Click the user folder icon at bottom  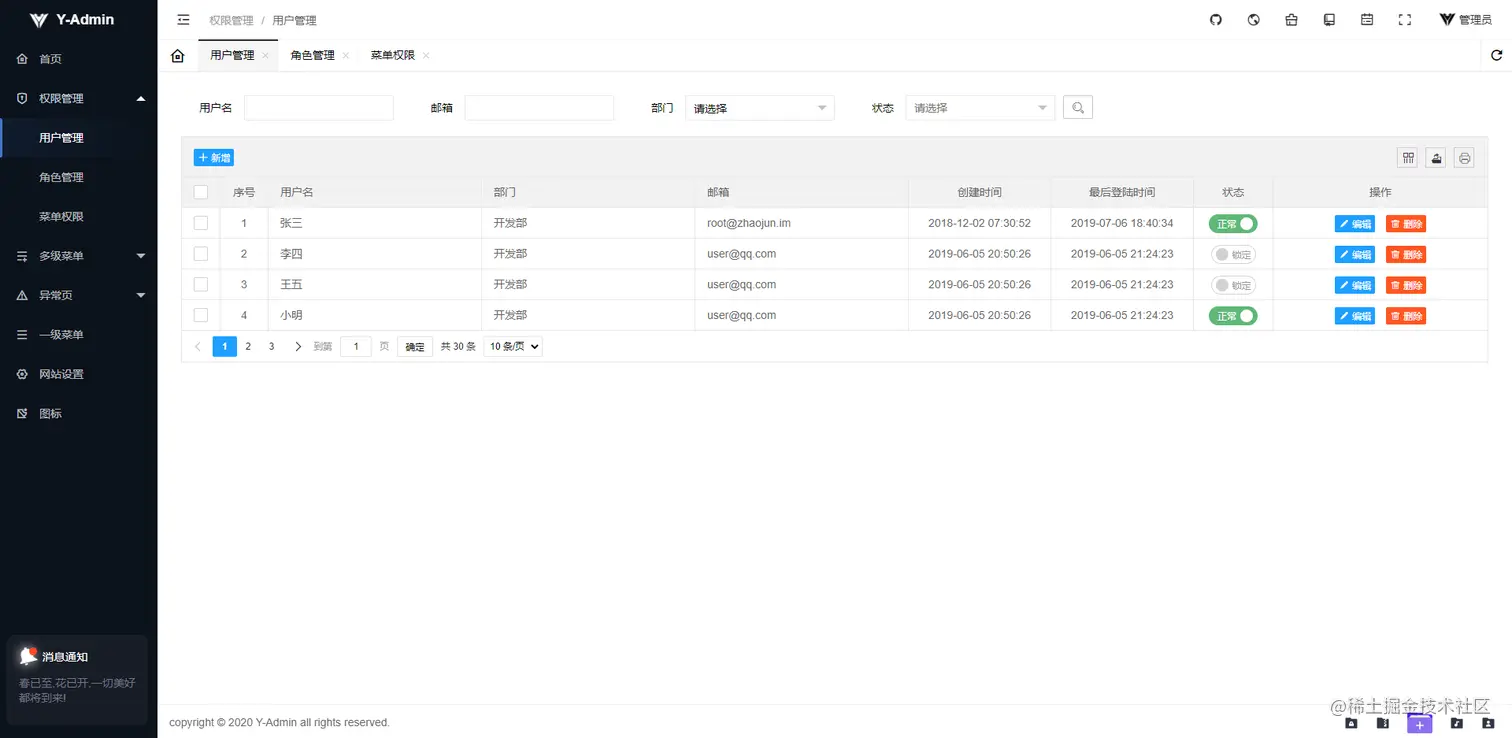point(1488,723)
